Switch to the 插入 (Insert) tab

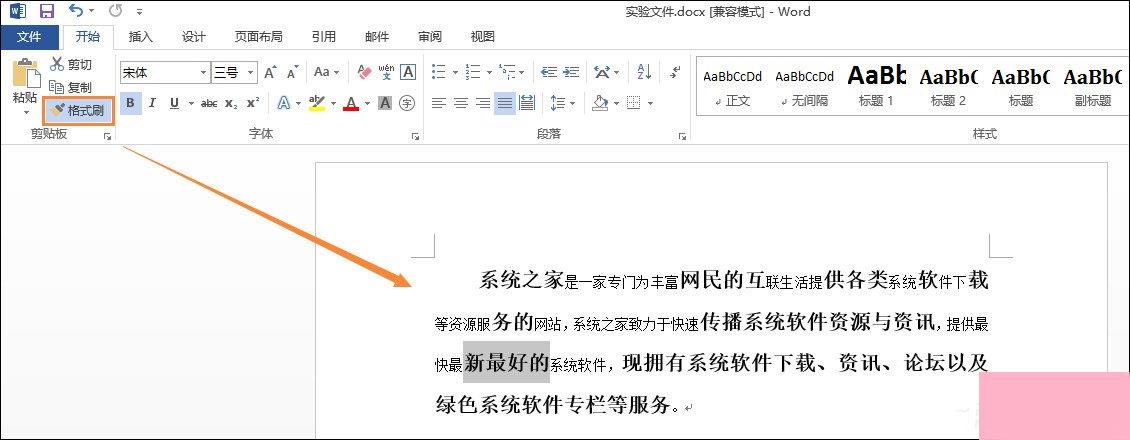point(141,37)
